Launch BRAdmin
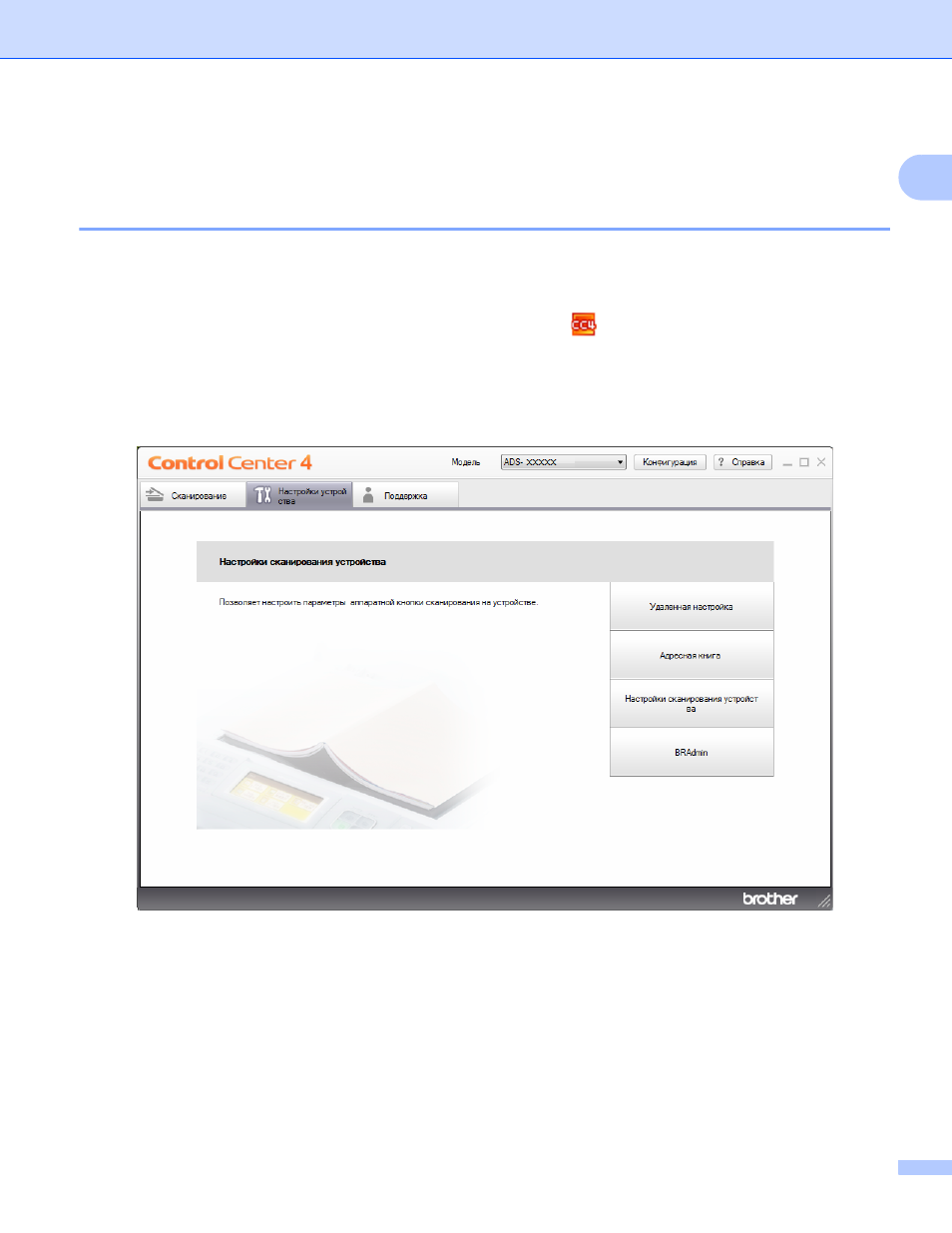This screenshot has height=1233, width=952. click(692, 753)
